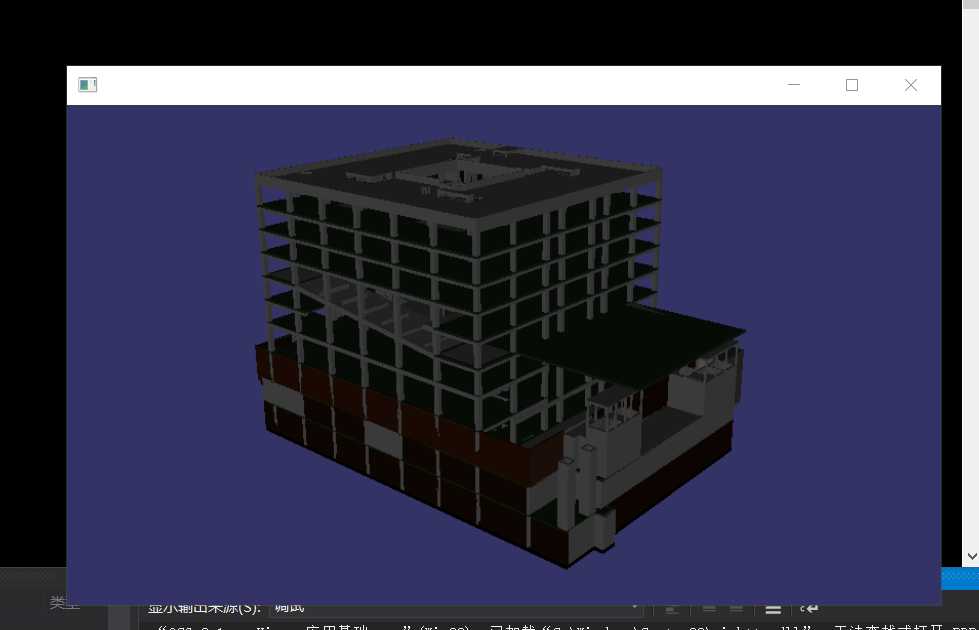
Task: Clear all output in the Output panel toolbar
Action: pos(773,609)
